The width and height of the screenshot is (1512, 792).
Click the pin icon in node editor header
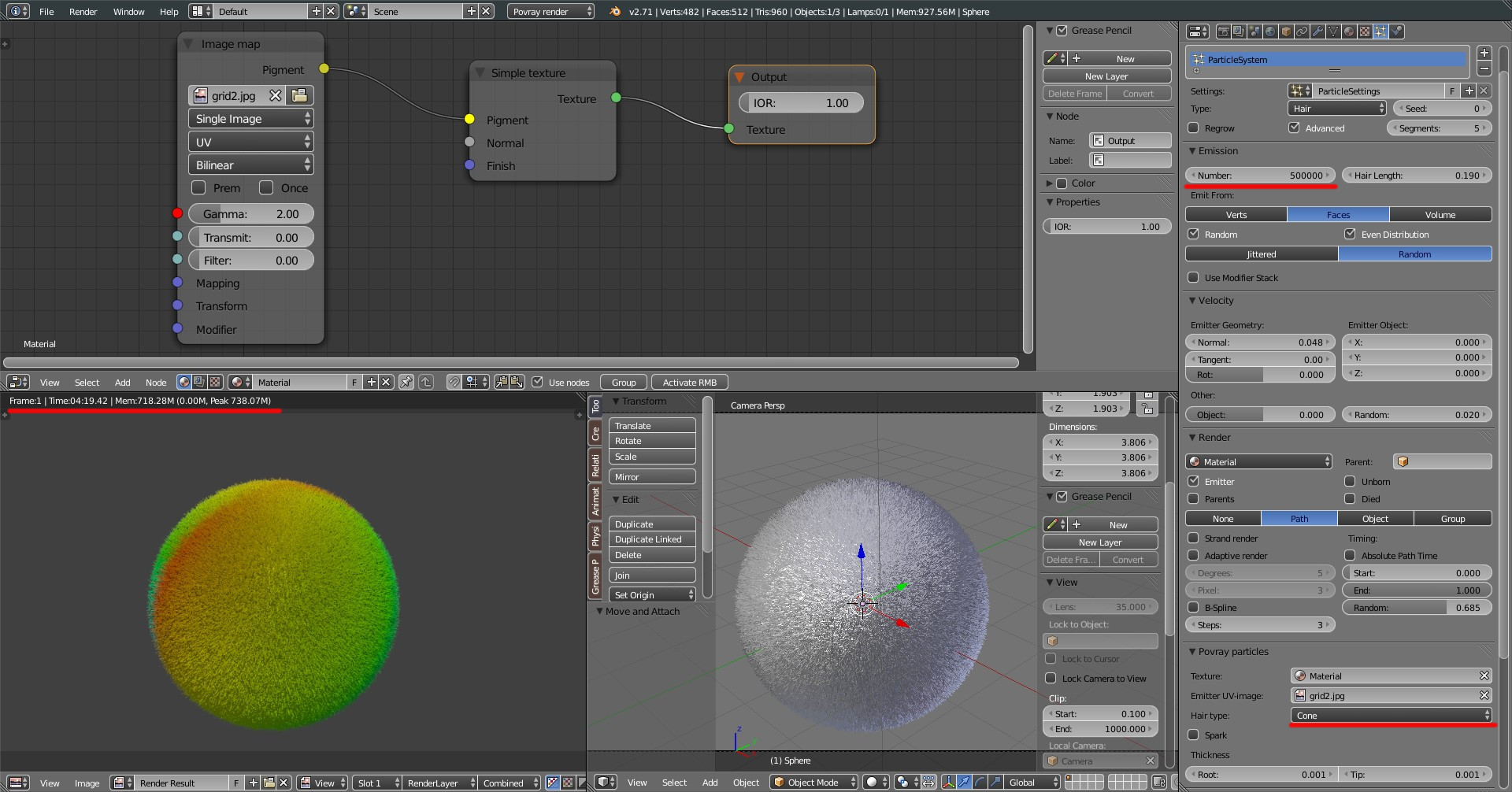tap(406, 383)
